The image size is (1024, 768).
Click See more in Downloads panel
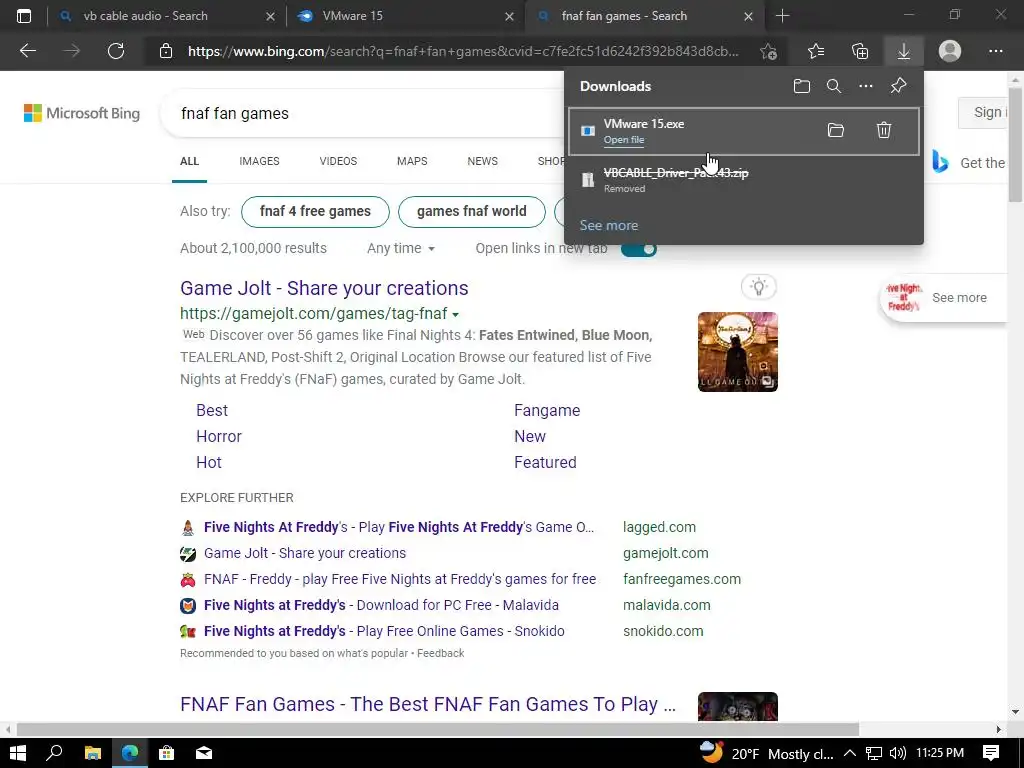click(609, 225)
